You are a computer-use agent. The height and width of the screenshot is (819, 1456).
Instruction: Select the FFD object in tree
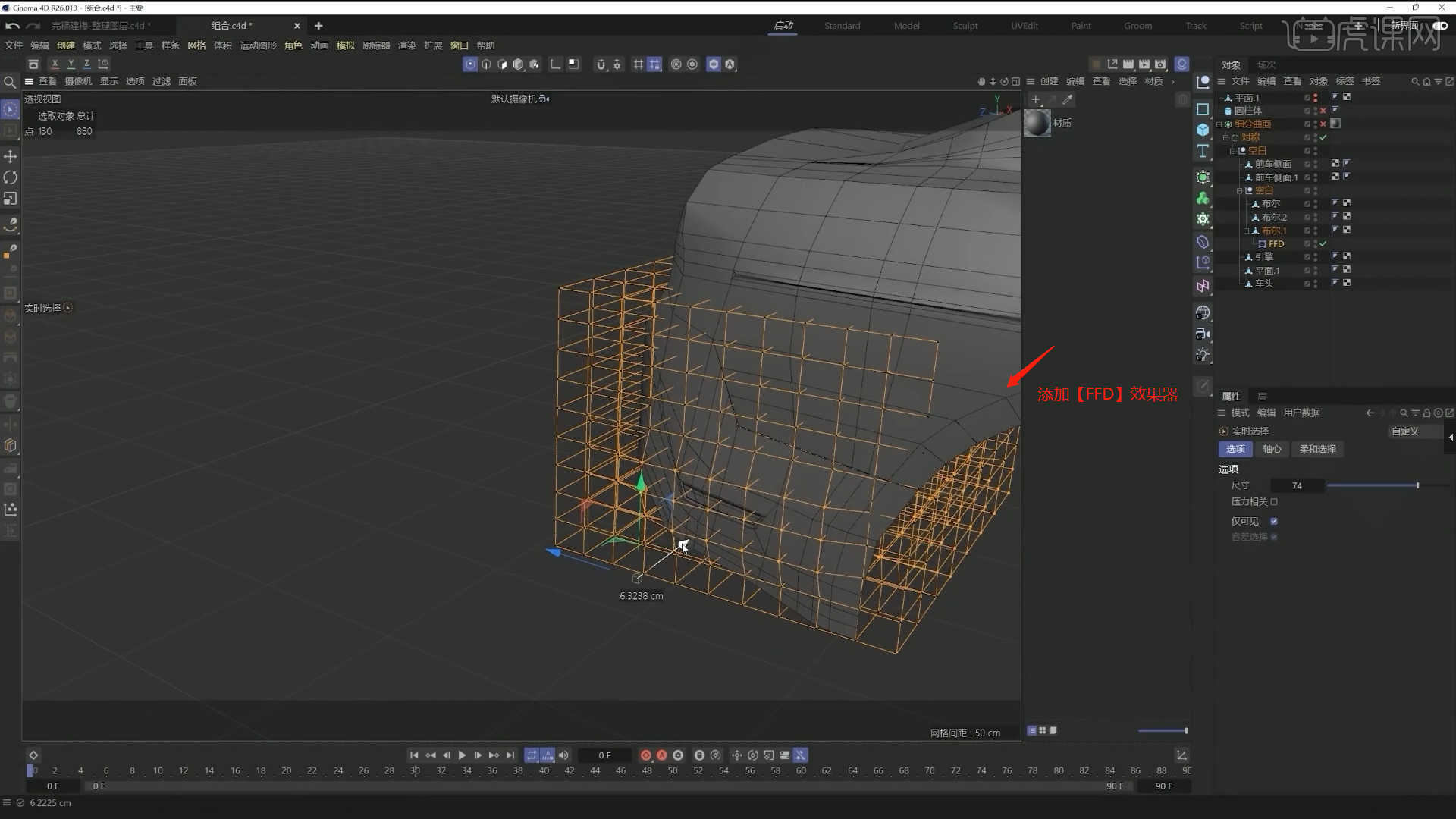(1276, 244)
